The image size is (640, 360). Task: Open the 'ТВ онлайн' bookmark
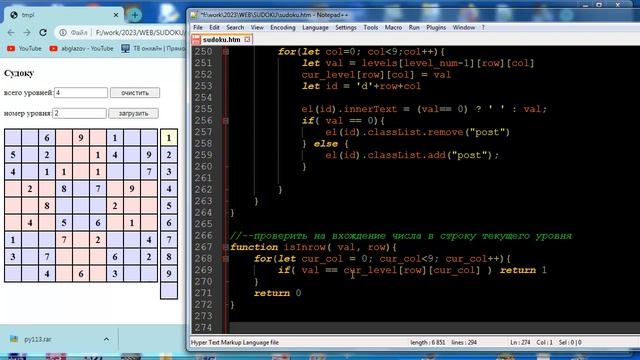153,49
